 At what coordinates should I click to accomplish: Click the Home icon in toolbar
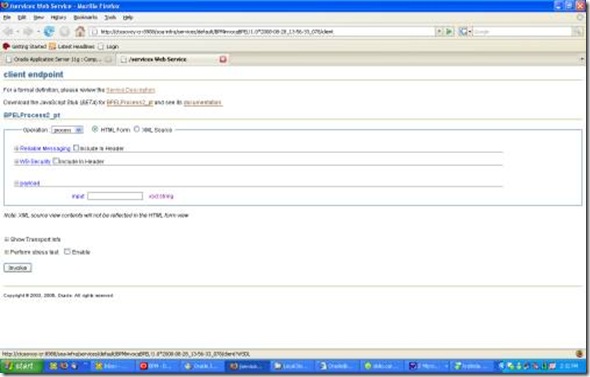(80, 32)
